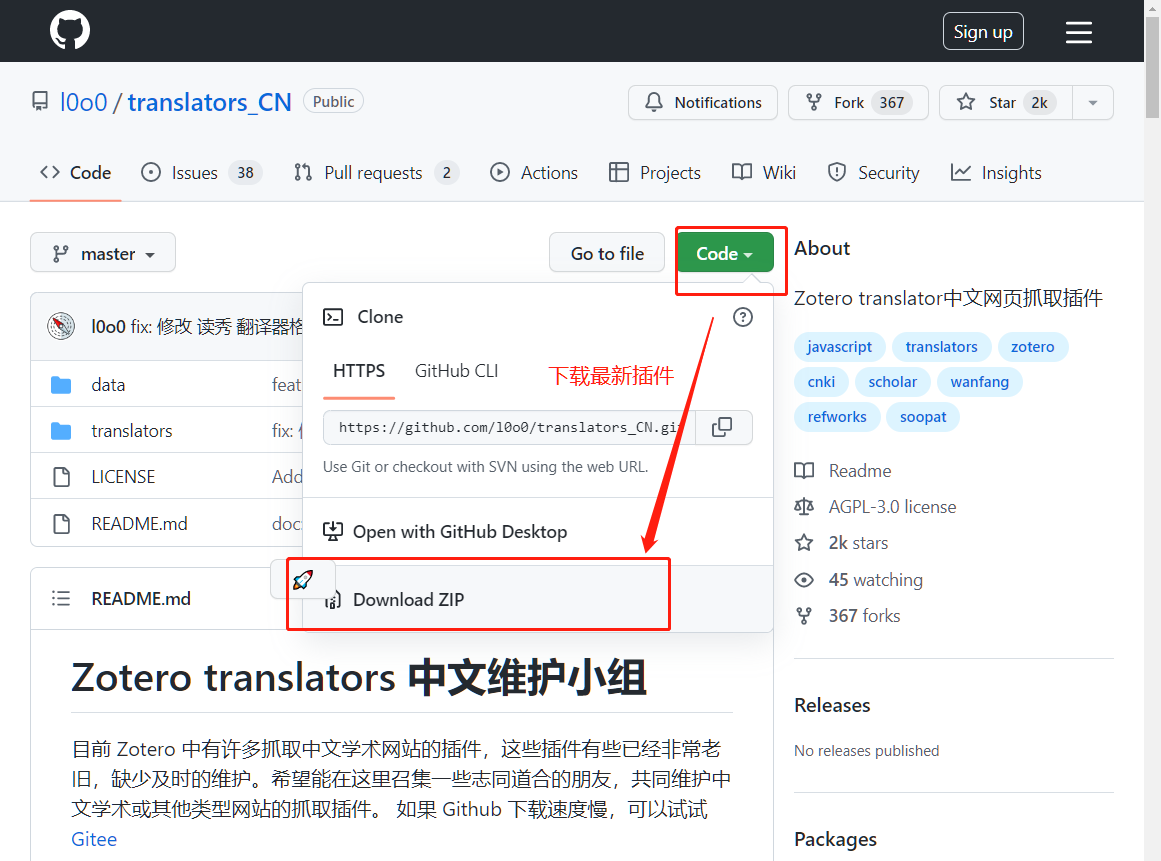
Task: Follow the Gitee link
Action: coord(93,839)
